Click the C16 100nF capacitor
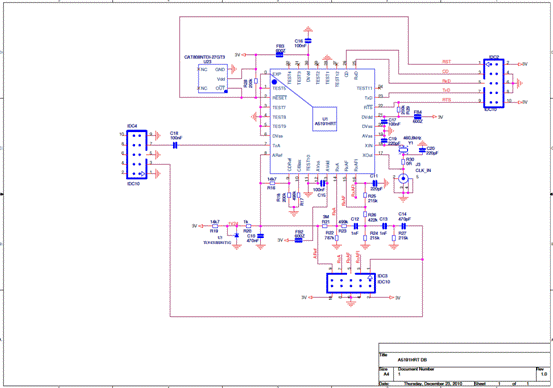553x388 pixels. point(308,40)
